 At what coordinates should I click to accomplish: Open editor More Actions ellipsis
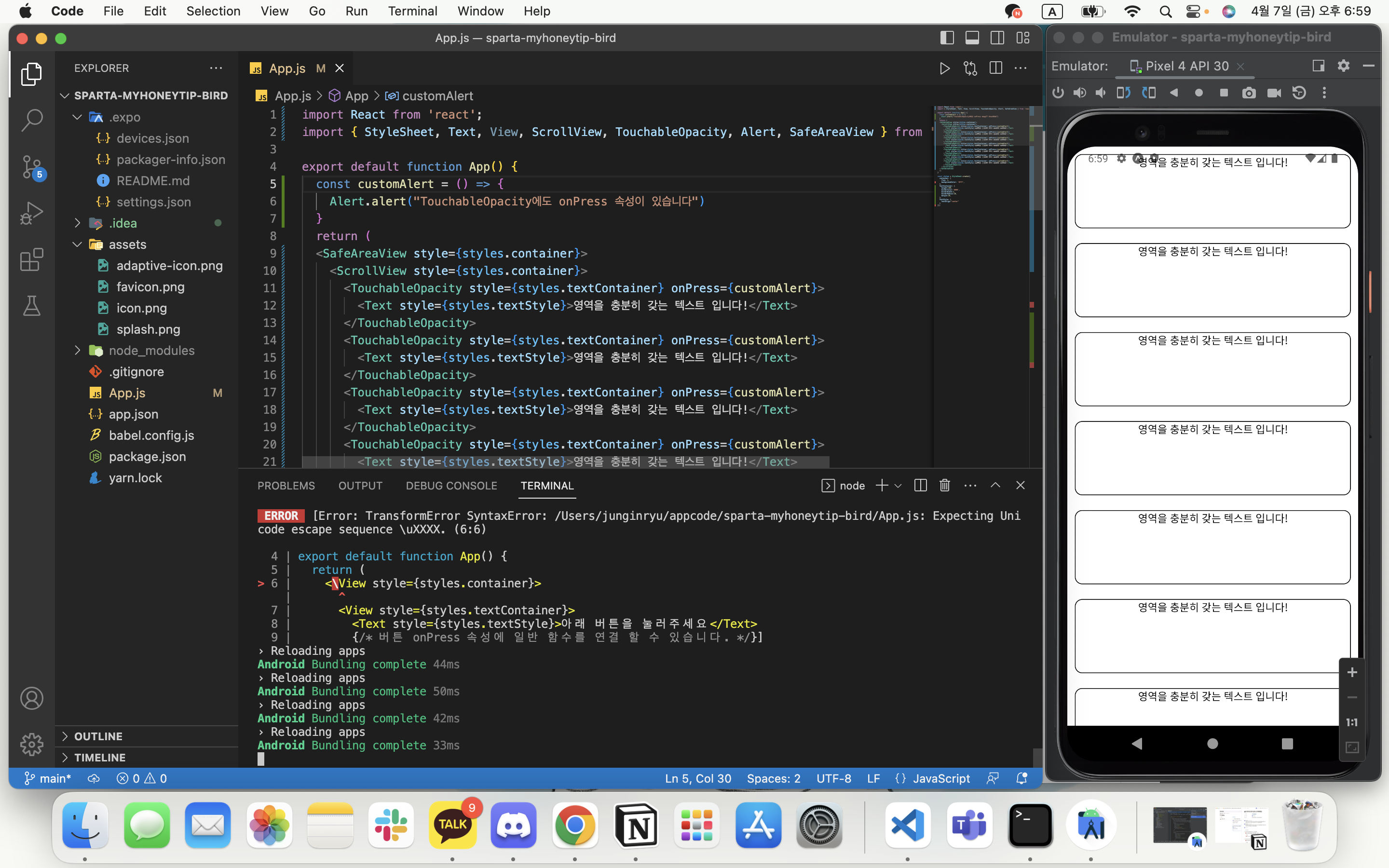tap(1021, 68)
